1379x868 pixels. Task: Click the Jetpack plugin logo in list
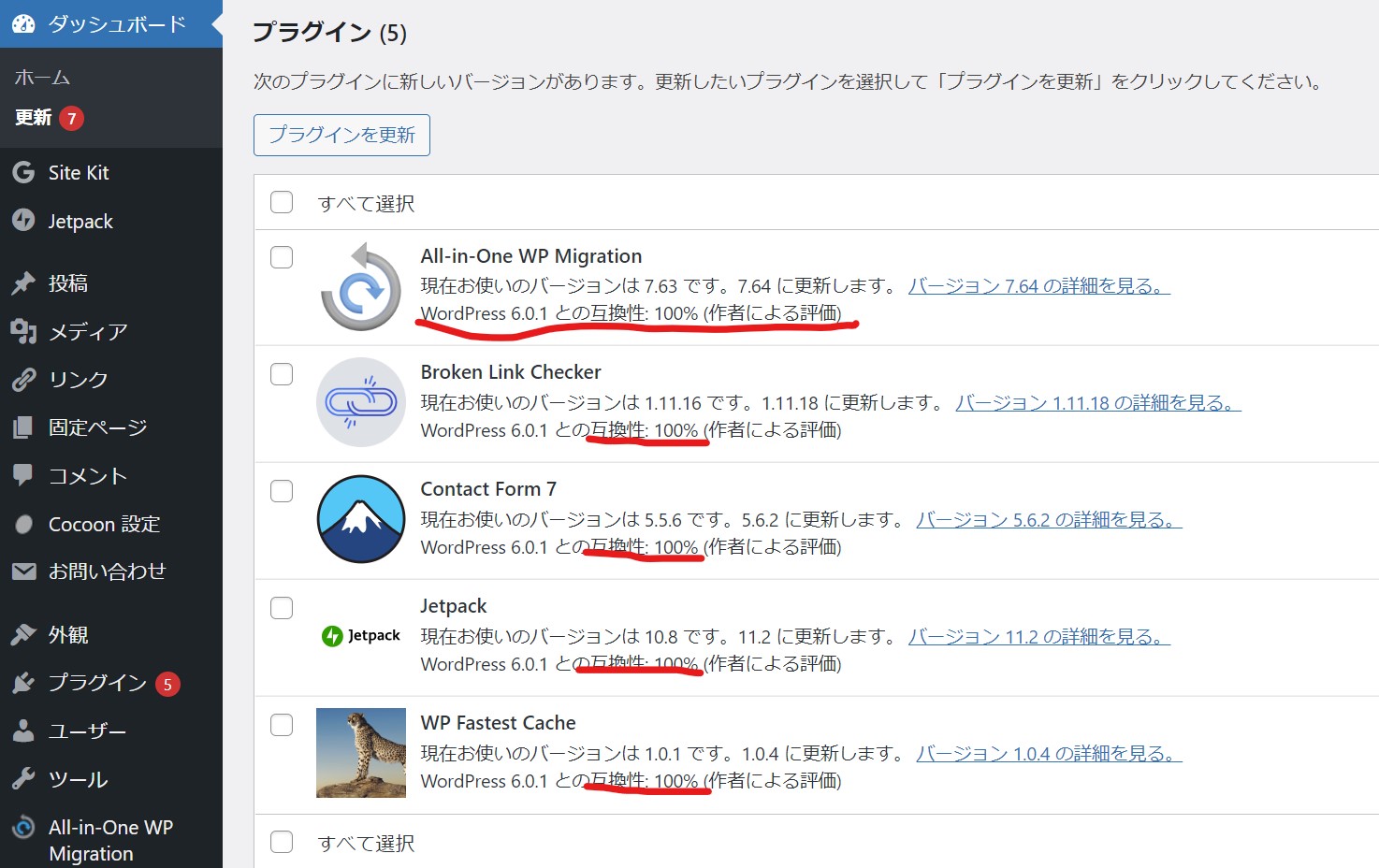tap(361, 636)
